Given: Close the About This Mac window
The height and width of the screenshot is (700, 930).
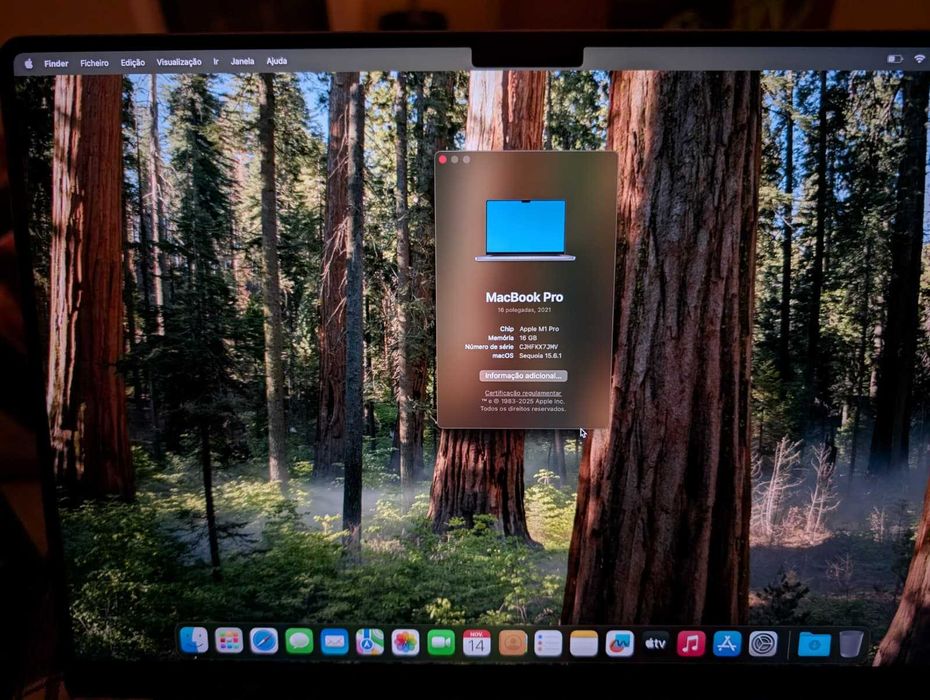Looking at the screenshot, I should (x=442, y=159).
